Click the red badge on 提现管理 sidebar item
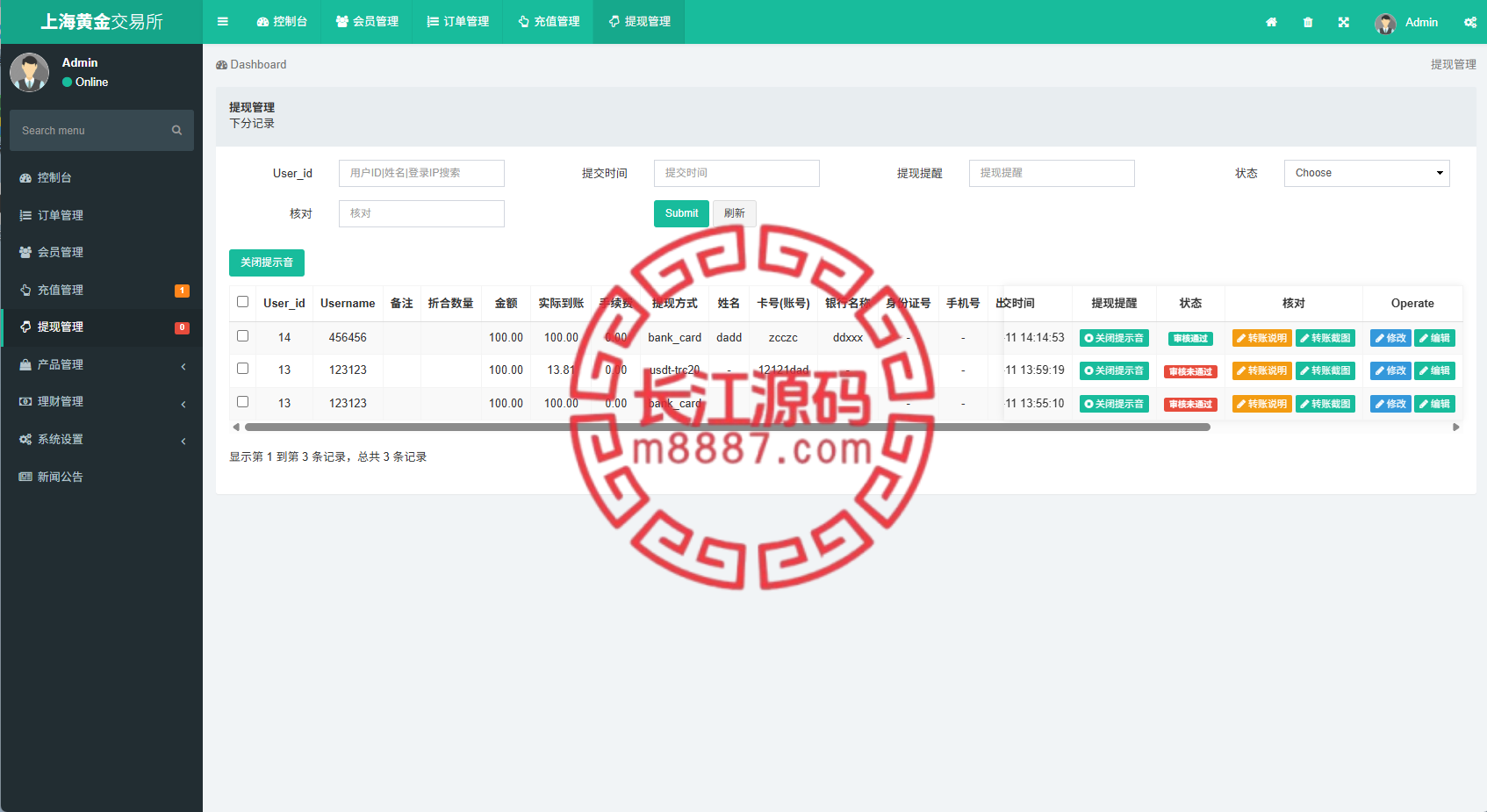This screenshot has width=1487, height=812. pyautogui.click(x=182, y=327)
